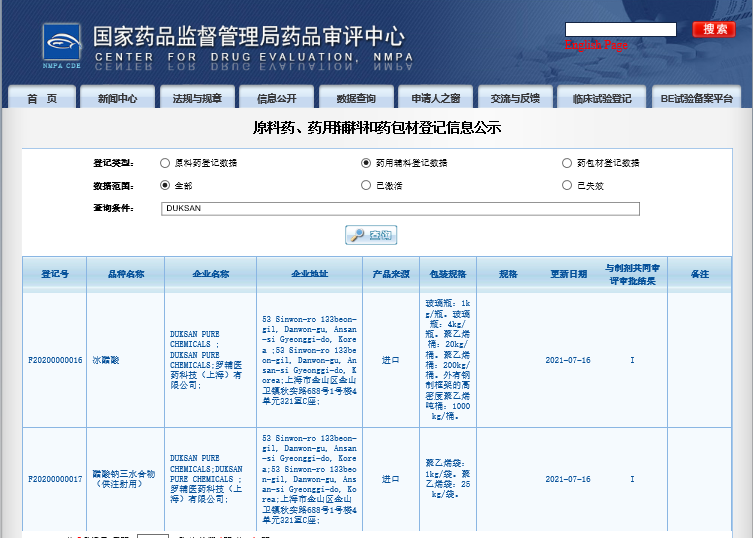Focus the top site search field
This screenshot has height=538, width=753.
[x=620, y=29]
